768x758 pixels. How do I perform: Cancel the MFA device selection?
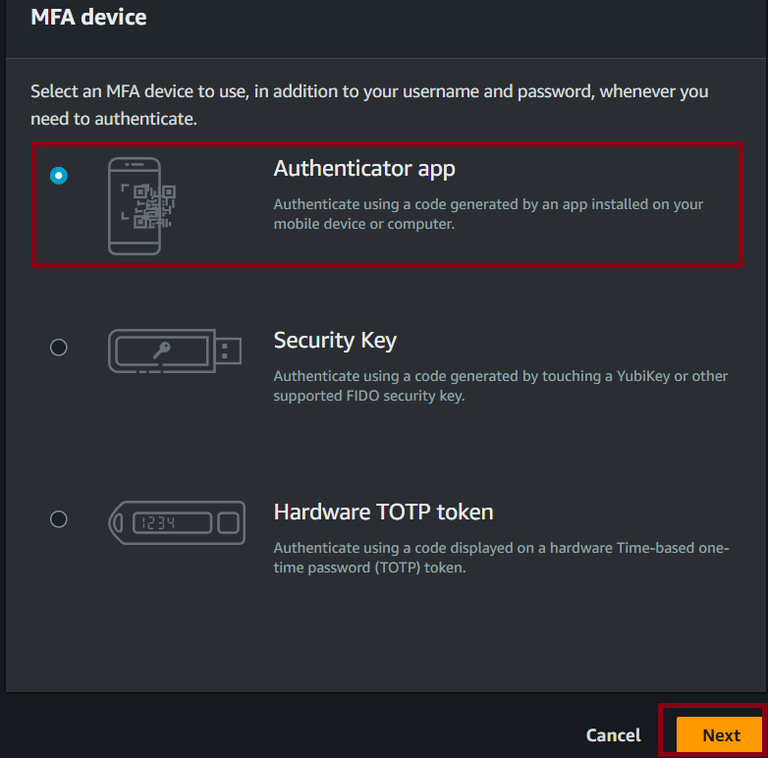pyautogui.click(x=613, y=735)
